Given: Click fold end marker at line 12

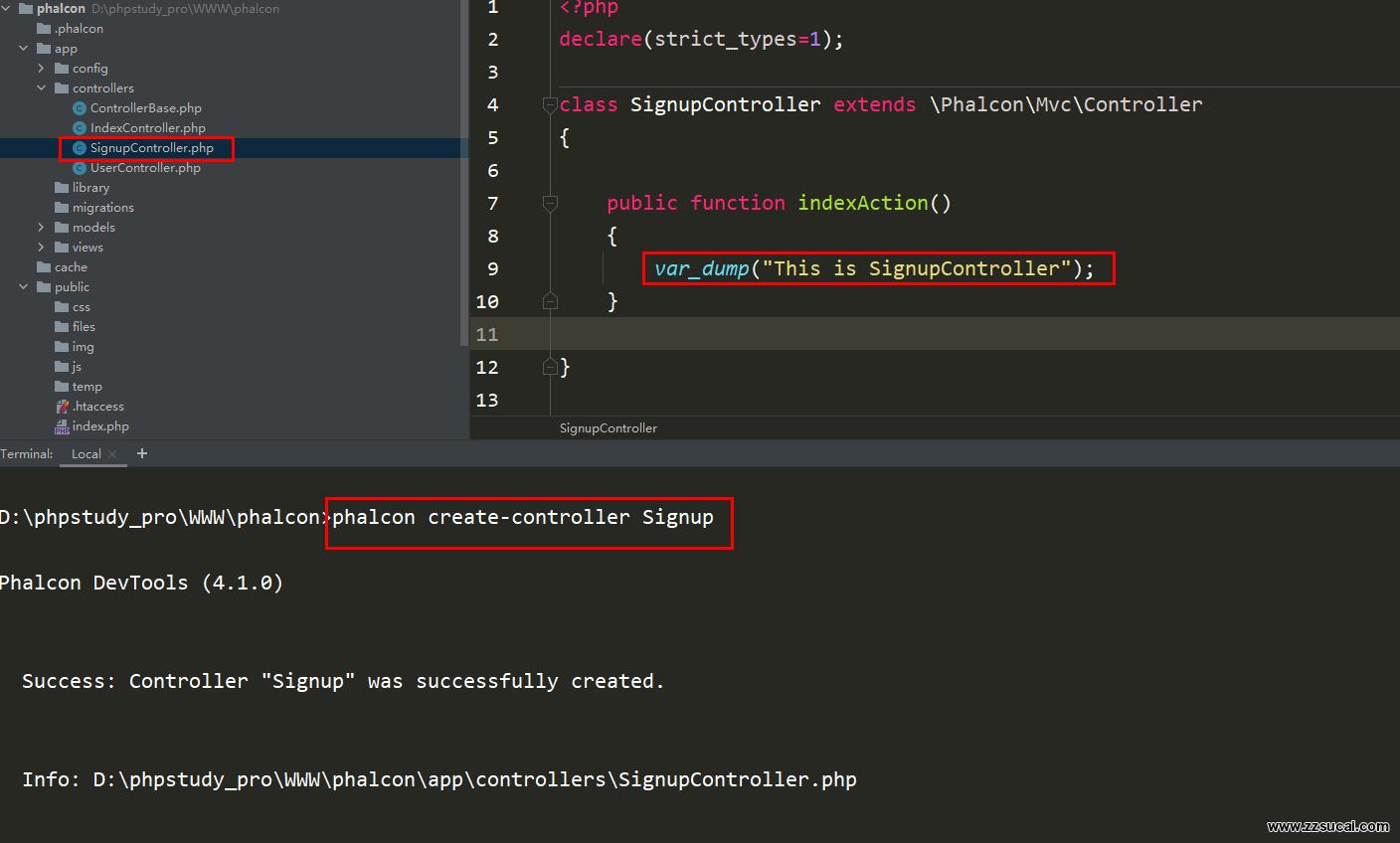Looking at the screenshot, I should [x=550, y=367].
